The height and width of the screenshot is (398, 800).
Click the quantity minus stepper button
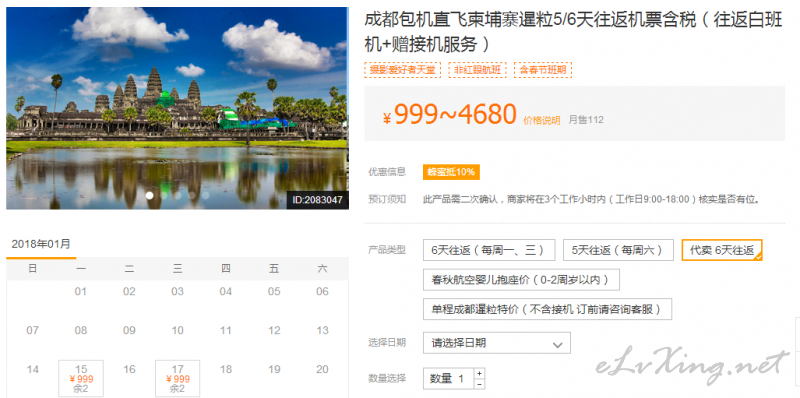coord(479,384)
